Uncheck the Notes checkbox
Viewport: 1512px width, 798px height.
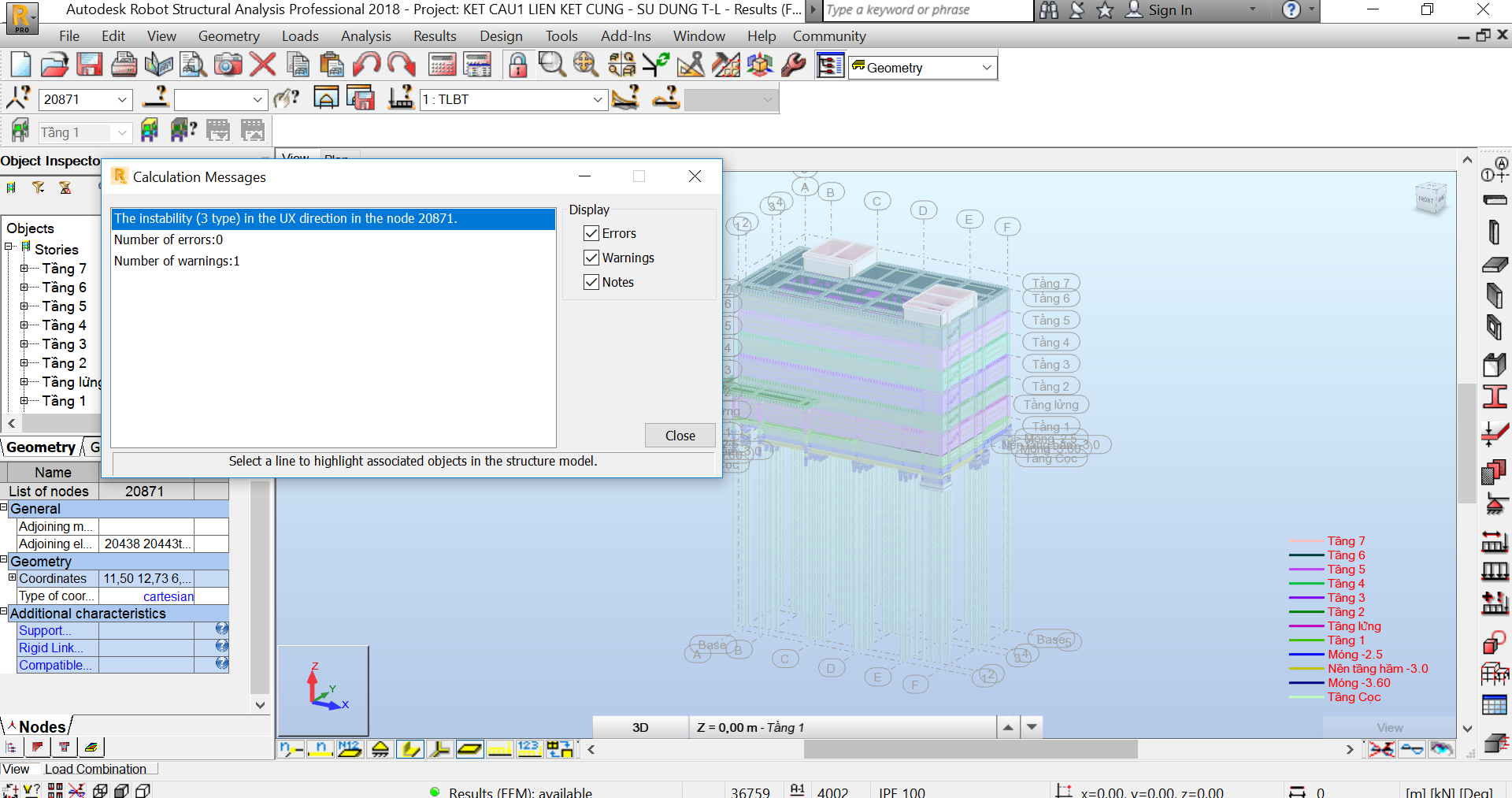pos(591,282)
